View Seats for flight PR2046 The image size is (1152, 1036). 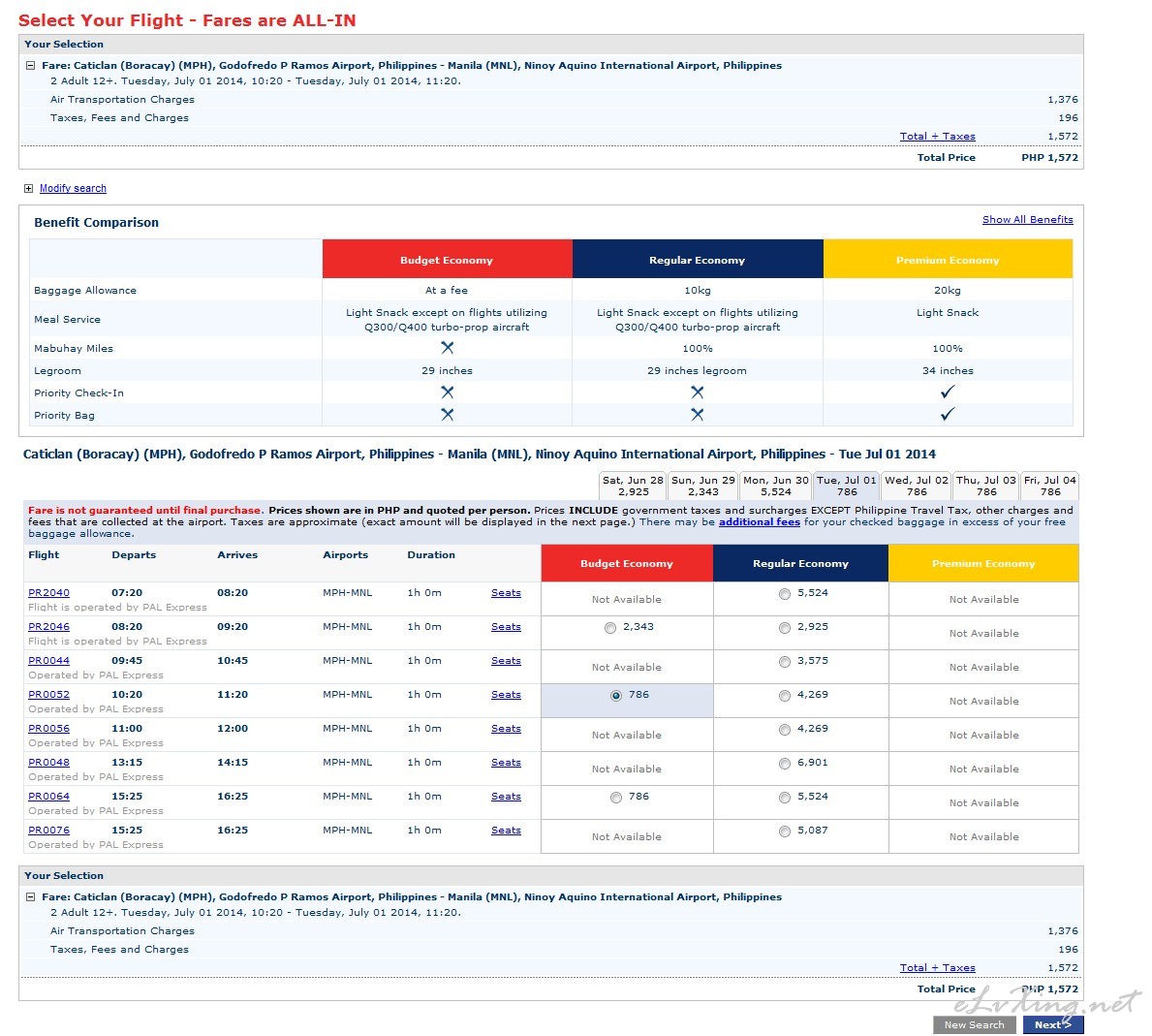point(506,627)
